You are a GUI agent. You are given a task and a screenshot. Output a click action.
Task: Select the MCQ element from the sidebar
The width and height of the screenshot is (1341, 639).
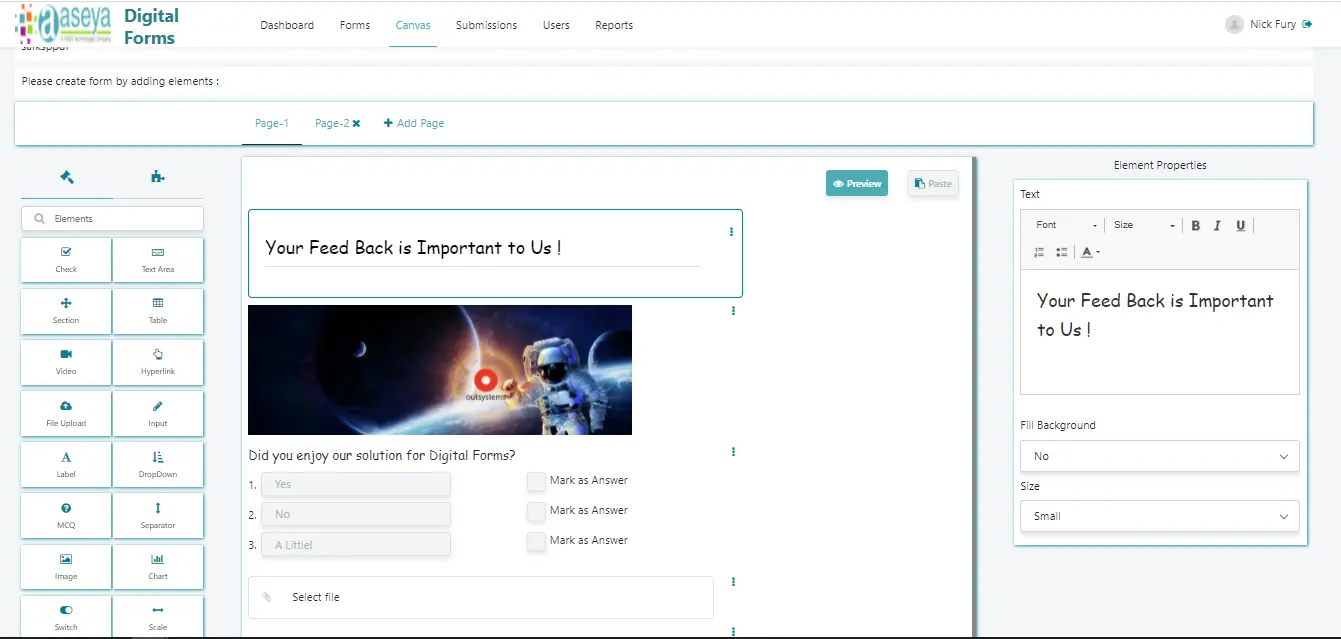(x=65, y=515)
